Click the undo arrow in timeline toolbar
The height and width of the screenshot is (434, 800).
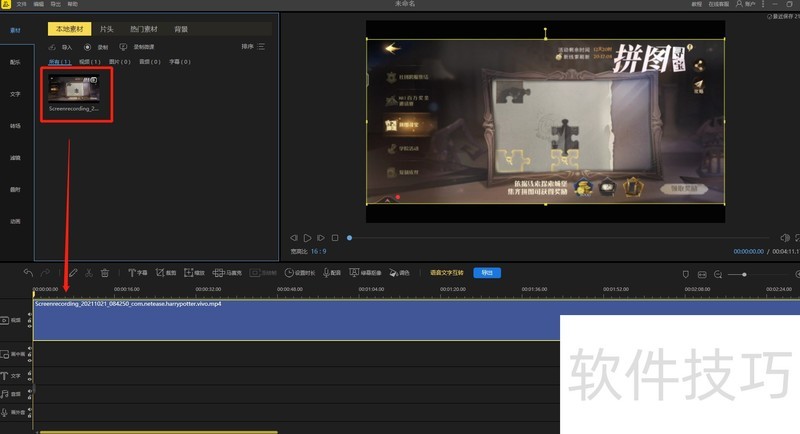(28, 272)
